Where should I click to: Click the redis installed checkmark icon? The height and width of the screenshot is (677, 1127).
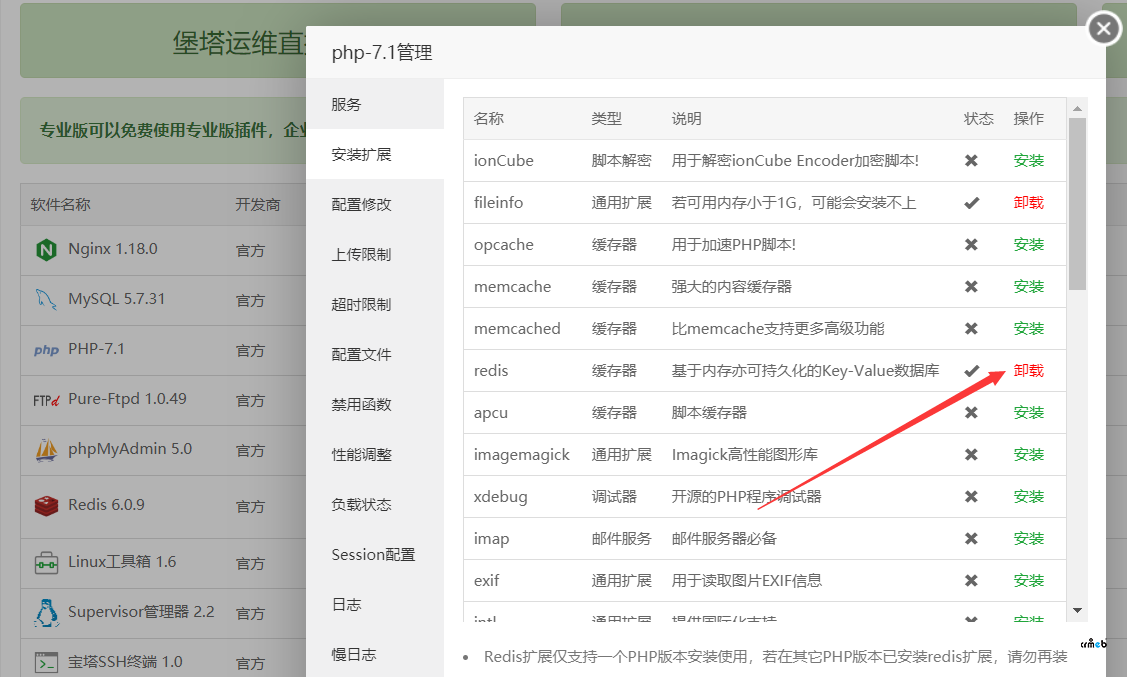972,371
